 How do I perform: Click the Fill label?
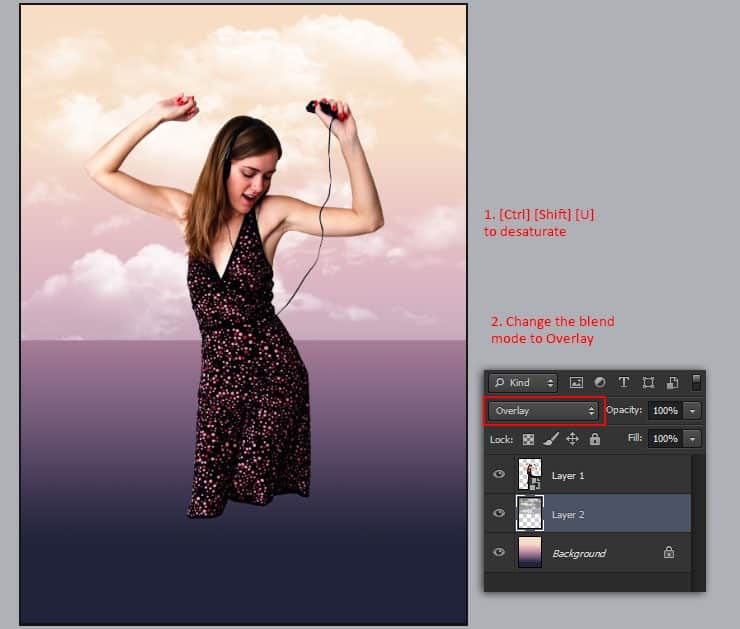click(635, 438)
